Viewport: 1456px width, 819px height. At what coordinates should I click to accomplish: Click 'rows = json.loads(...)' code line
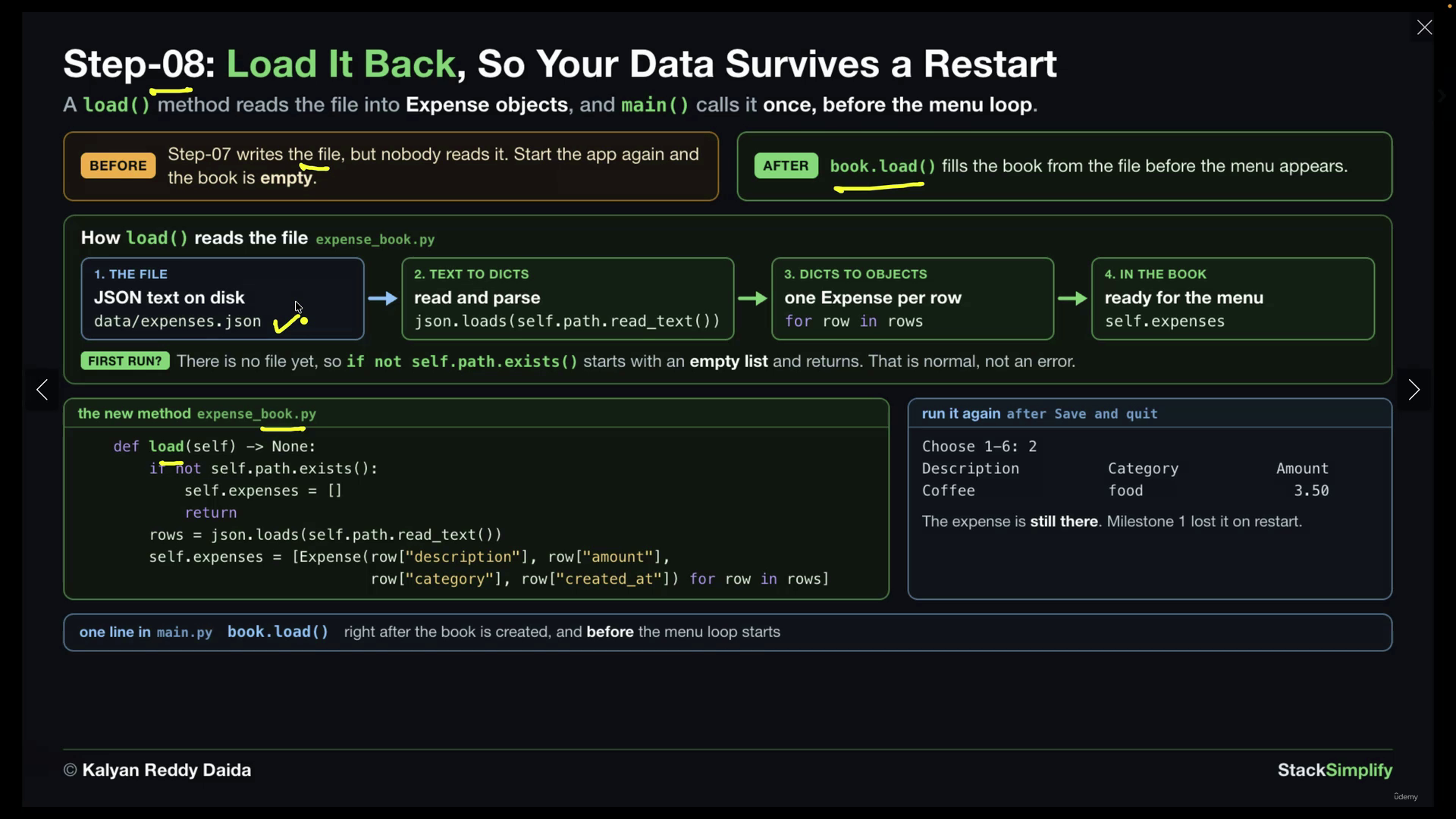click(325, 535)
